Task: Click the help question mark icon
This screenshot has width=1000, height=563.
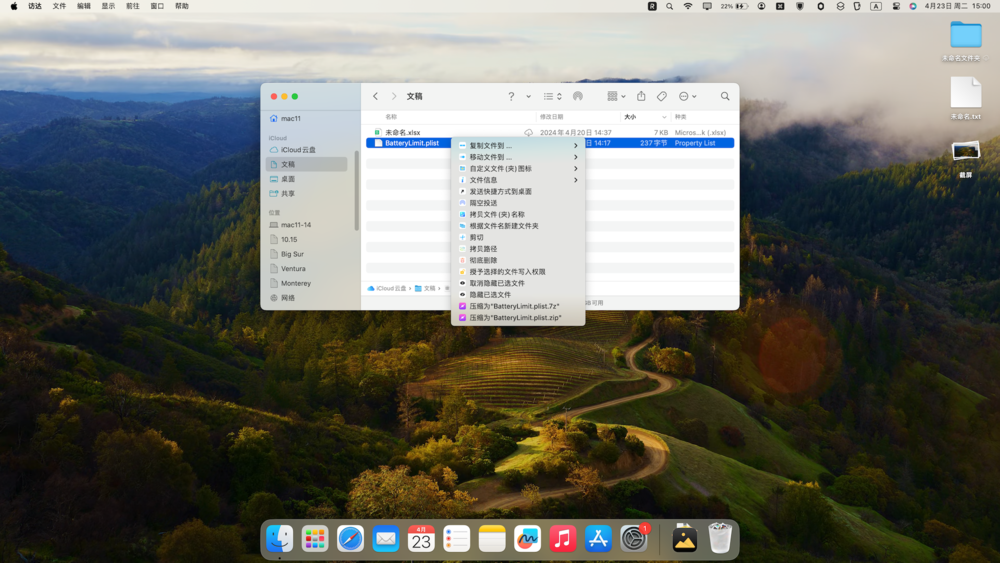Action: pyautogui.click(x=511, y=97)
